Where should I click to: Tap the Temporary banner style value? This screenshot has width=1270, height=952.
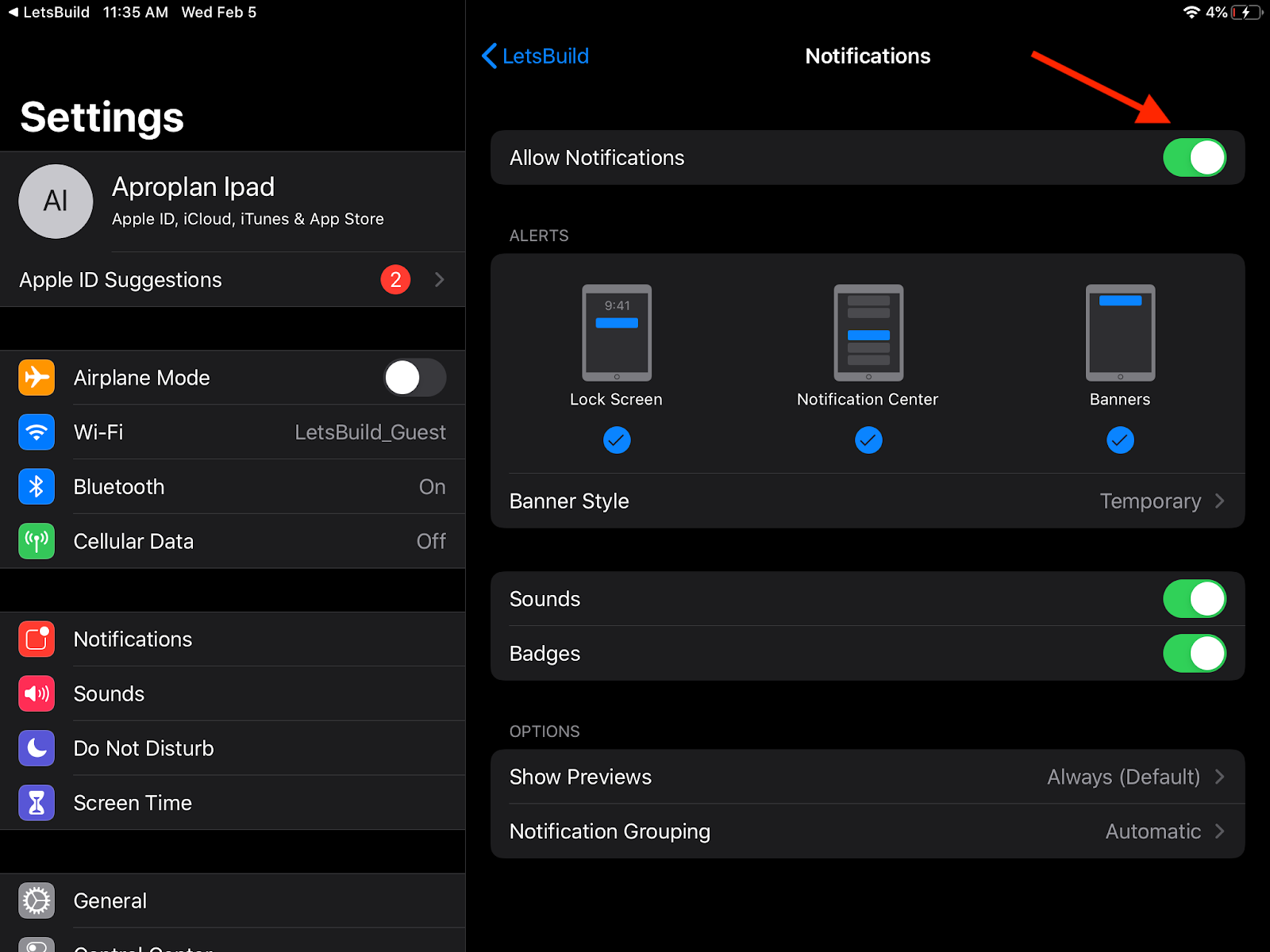tap(1150, 501)
